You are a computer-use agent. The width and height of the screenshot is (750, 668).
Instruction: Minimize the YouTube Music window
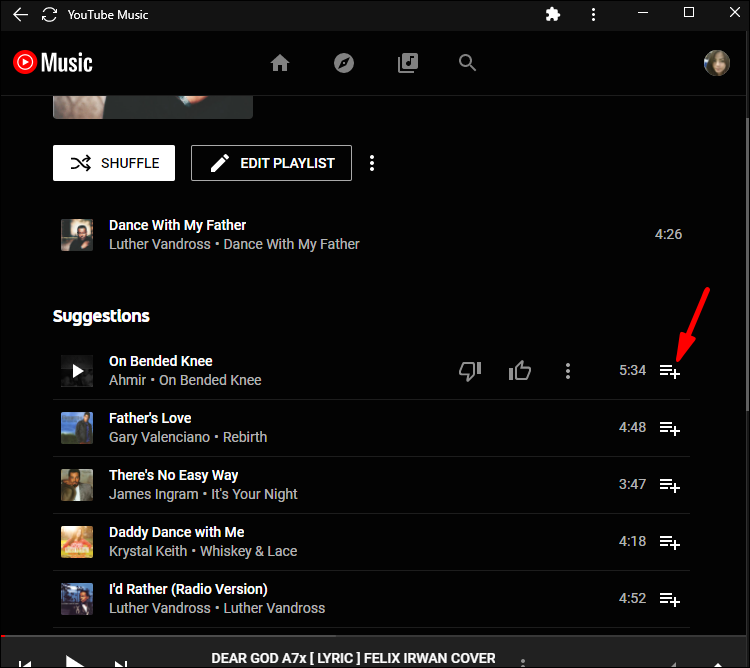[643, 13]
